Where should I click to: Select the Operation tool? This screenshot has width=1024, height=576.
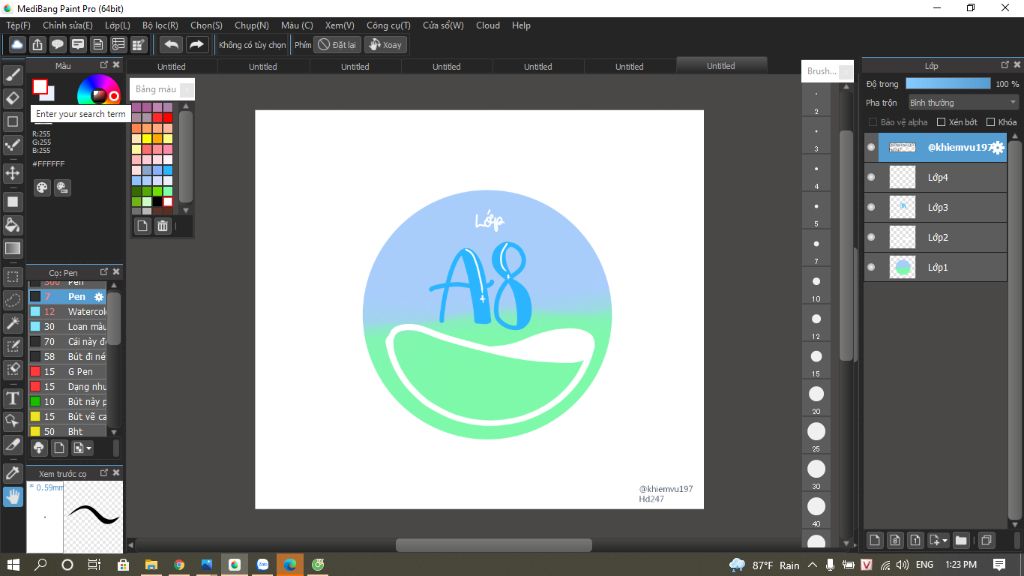pyautogui.click(x=12, y=421)
